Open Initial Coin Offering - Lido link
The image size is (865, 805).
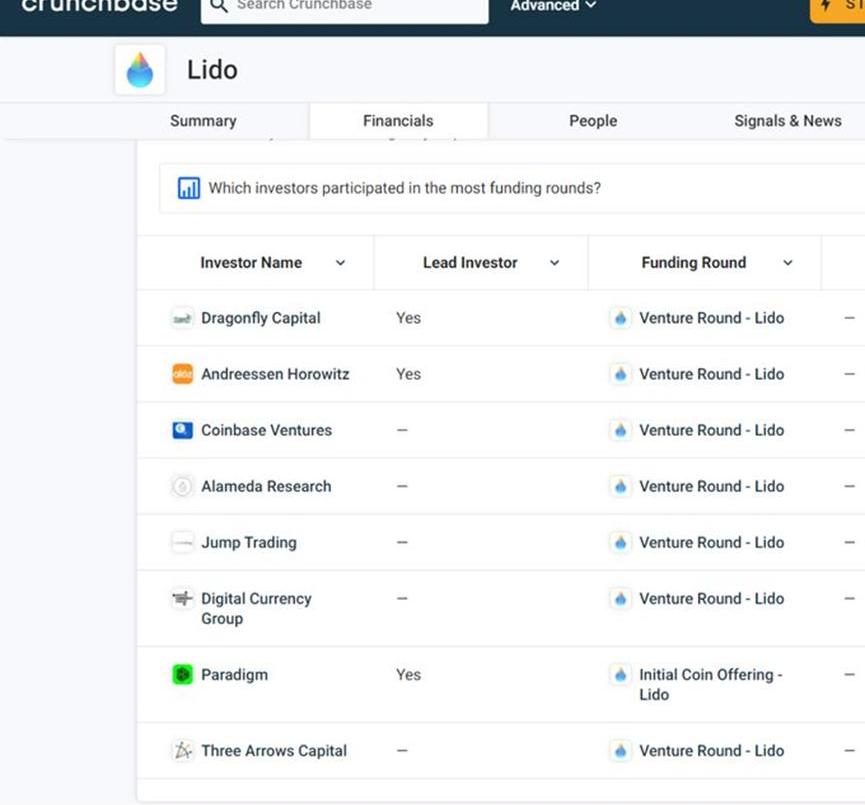coord(711,685)
